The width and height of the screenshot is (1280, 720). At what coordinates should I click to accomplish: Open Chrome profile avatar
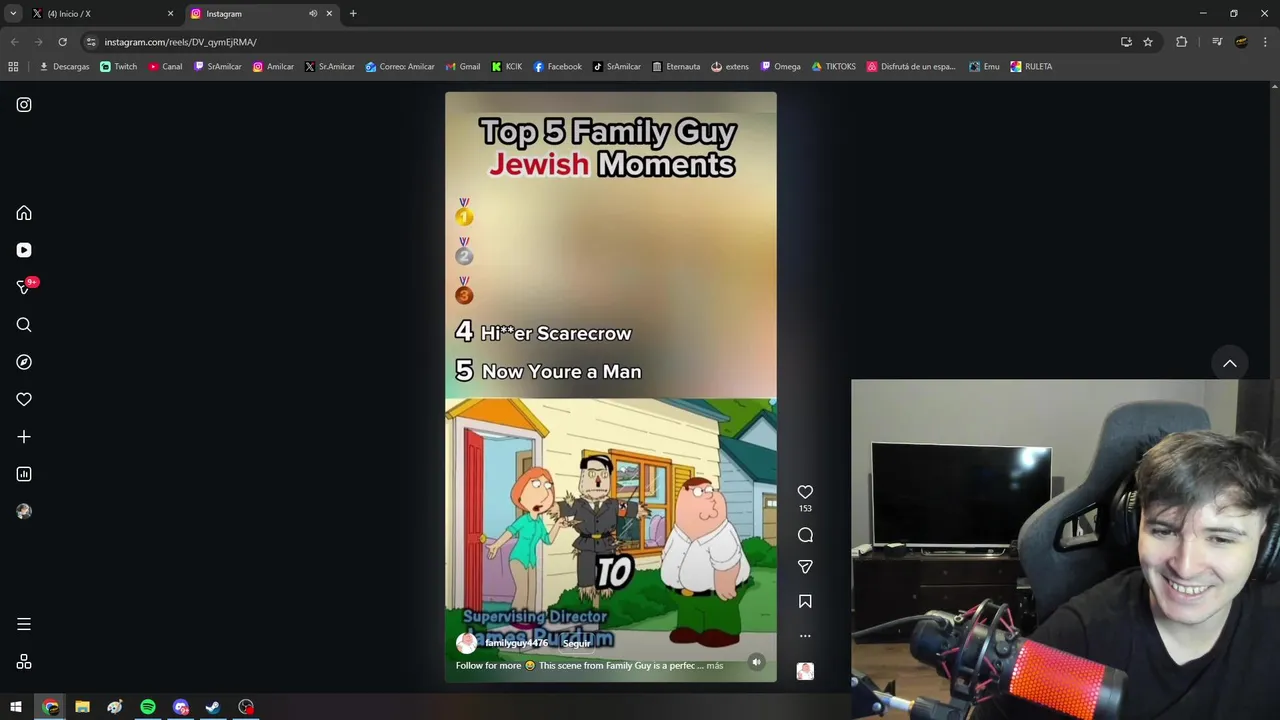(x=1241, y=42)
